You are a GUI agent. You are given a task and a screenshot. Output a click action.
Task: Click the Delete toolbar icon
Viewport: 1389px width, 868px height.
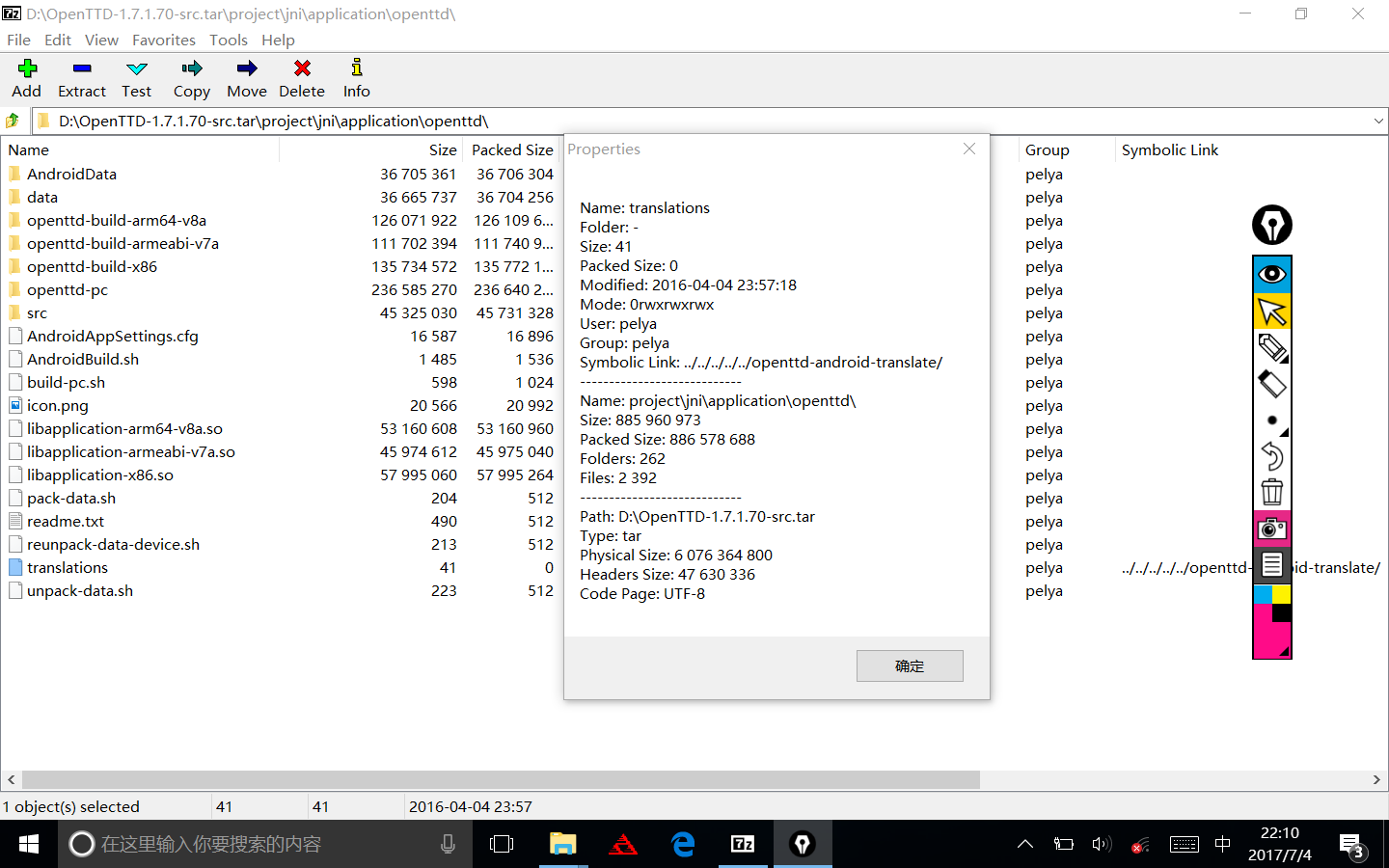point(302,68)
